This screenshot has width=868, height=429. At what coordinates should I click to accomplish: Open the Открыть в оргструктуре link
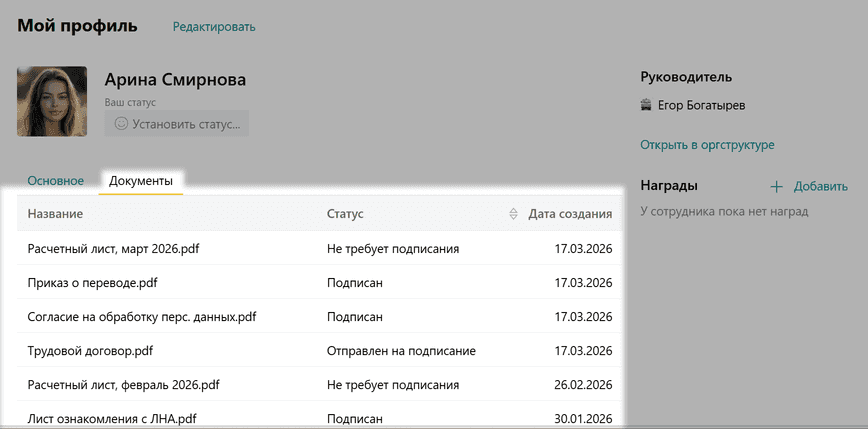pos(707,145)
